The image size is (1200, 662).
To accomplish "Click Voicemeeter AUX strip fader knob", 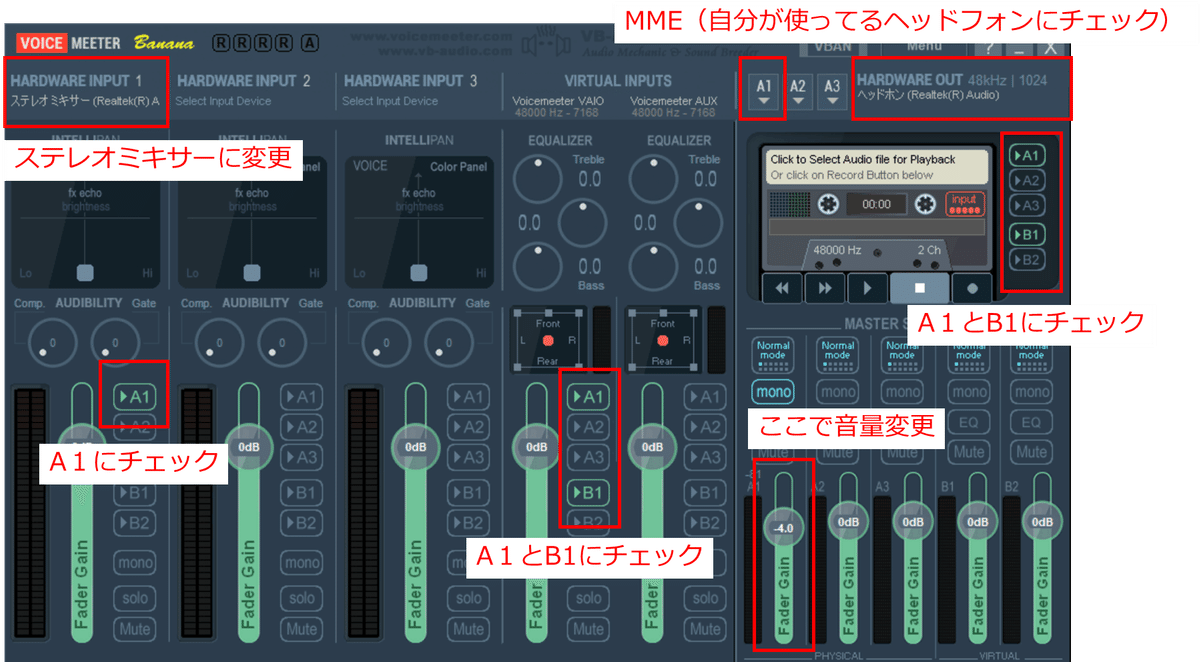I will click(653, 447).
